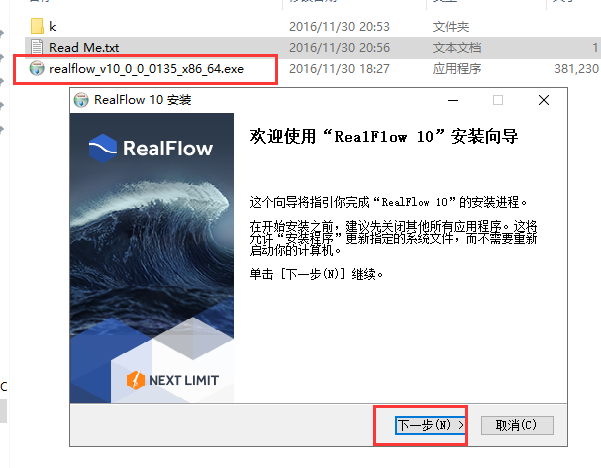
Task: Click the Next button 下一步(N)
Action: (x=430, y=425)
